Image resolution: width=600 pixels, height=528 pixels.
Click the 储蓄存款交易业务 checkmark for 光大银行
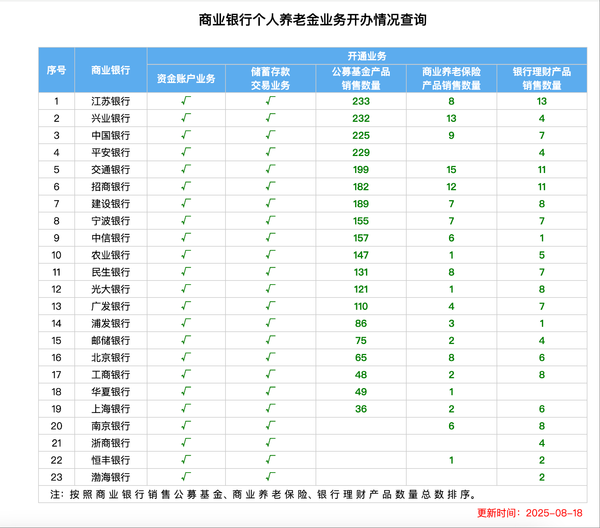271,288
